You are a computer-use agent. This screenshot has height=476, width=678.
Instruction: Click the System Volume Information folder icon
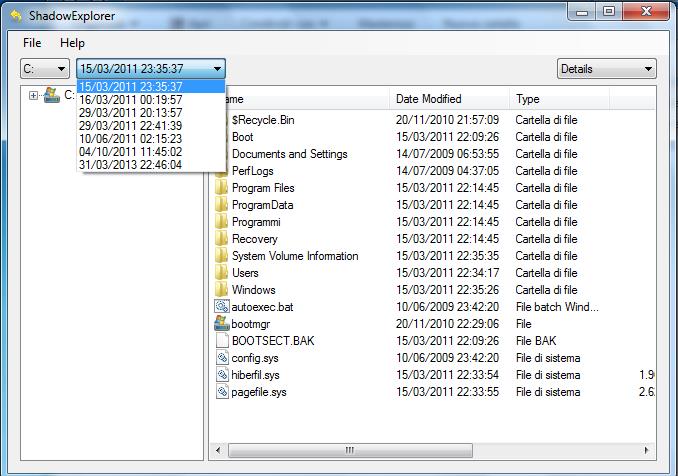tap(221, 256)
